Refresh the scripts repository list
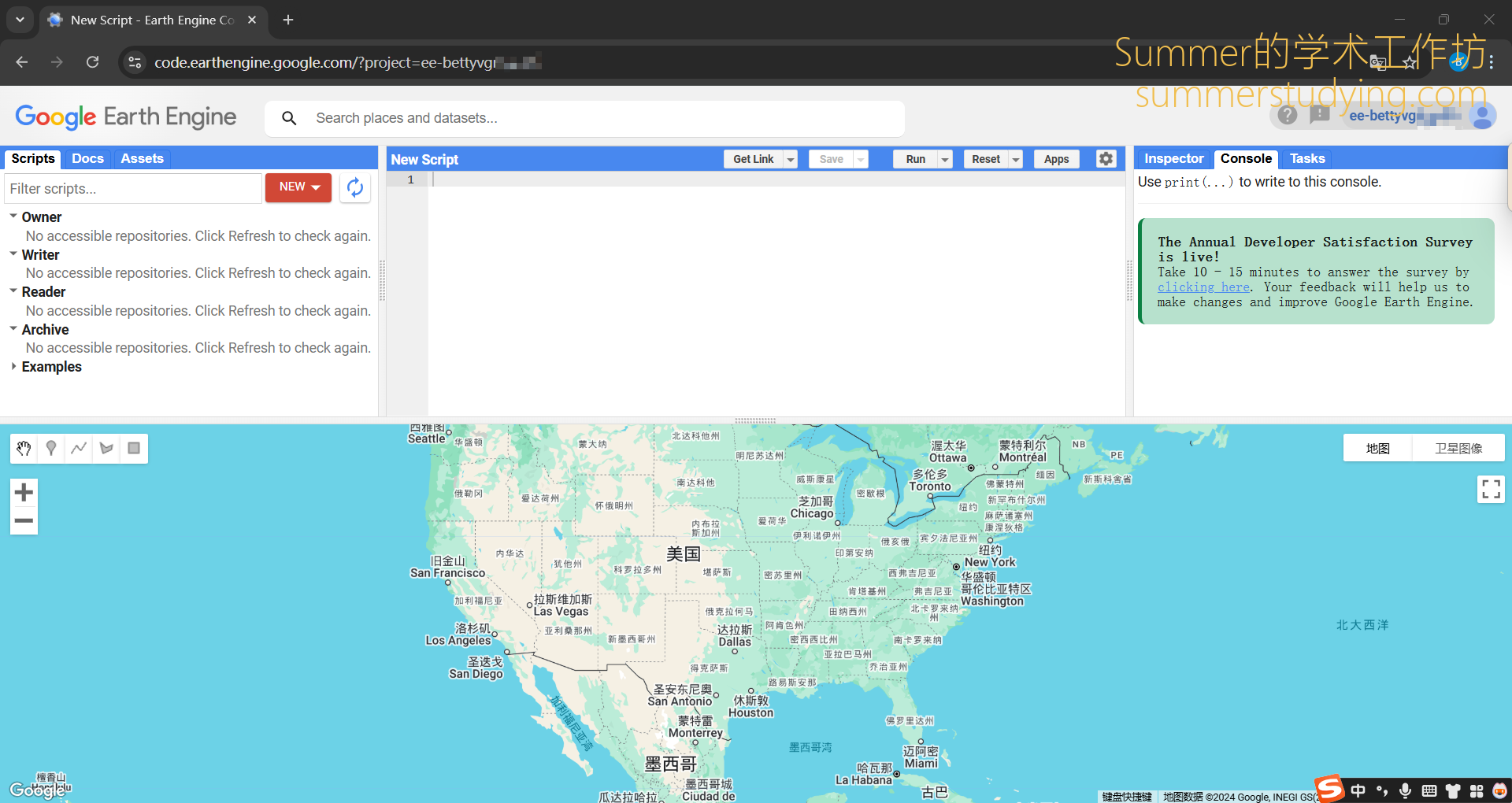This screenshot has height=803, width=1512. click(x=355, y=187)
